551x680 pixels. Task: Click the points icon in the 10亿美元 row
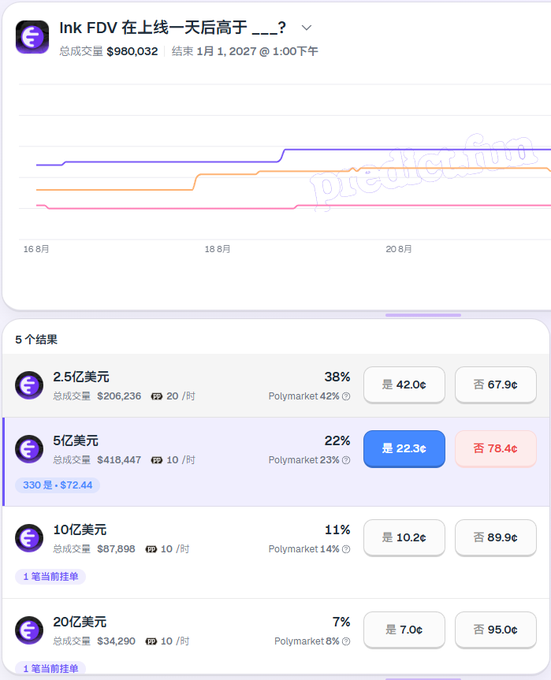click(x=151, y=549)
